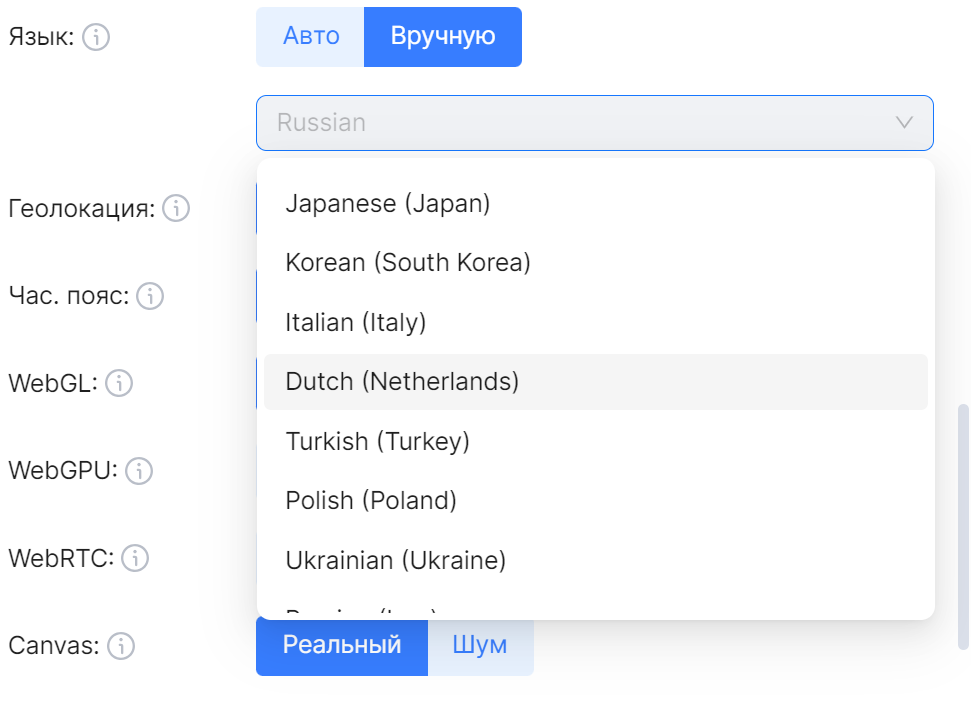Show the WebGL info tooltip icon
Viewport: 971px width, 701px height.
(118, 383)
